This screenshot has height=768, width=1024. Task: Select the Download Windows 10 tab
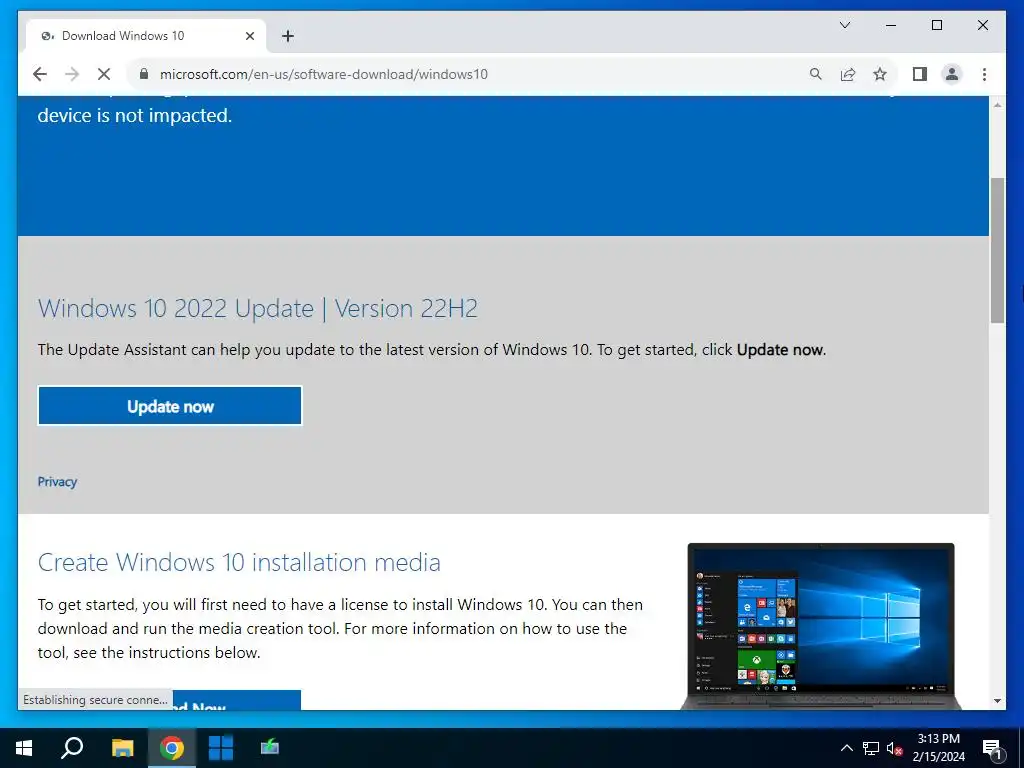coord(146,36)
